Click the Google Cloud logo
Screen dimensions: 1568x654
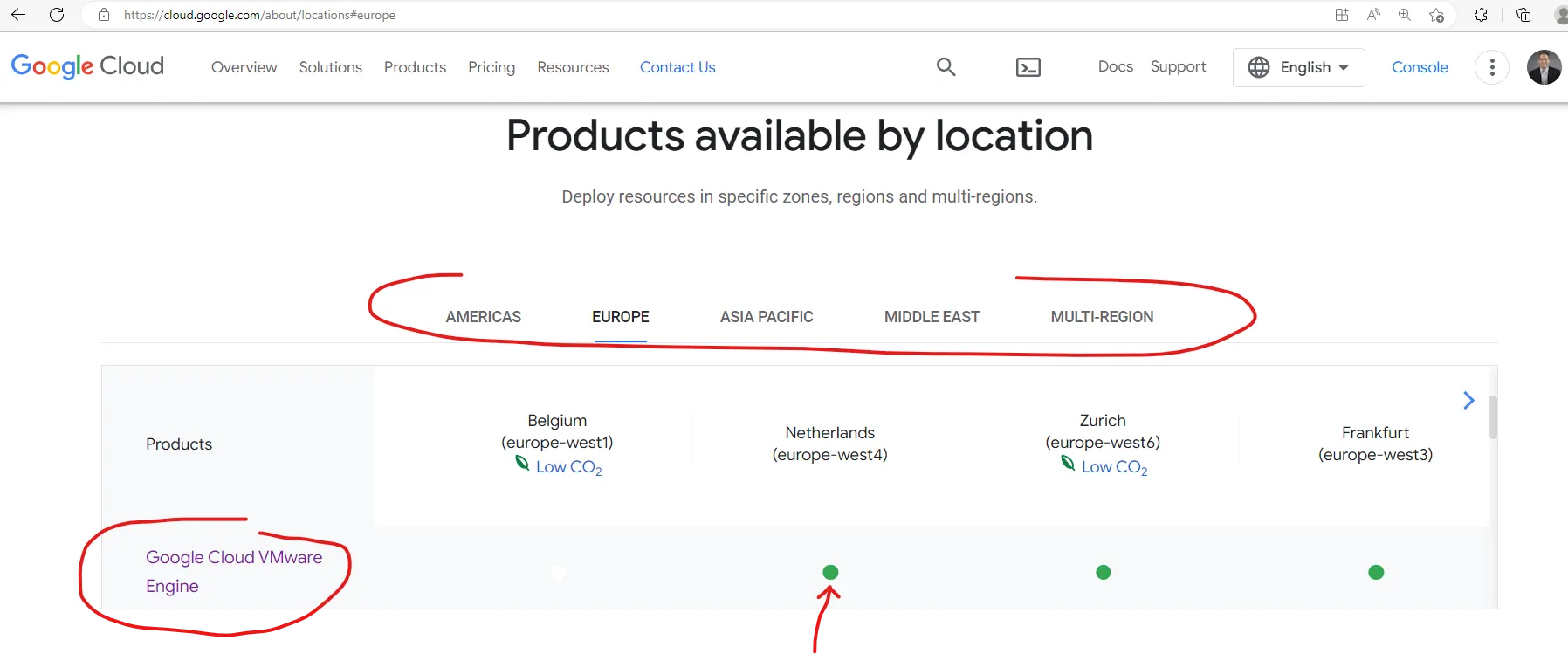[87, 66]
